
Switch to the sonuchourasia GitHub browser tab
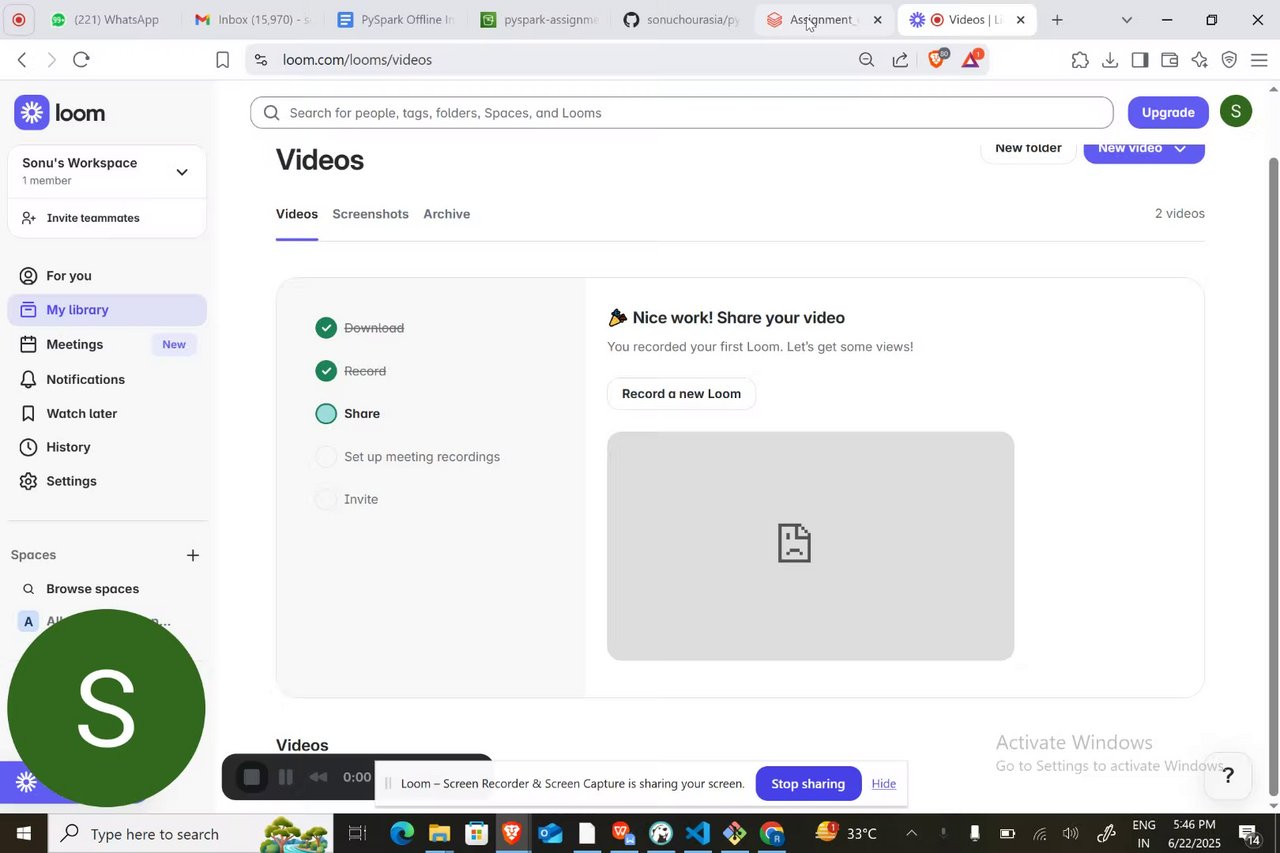682,19
